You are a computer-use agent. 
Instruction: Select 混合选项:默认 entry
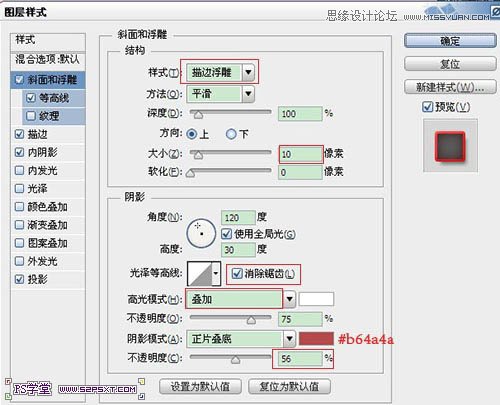(x=48, y=60)
